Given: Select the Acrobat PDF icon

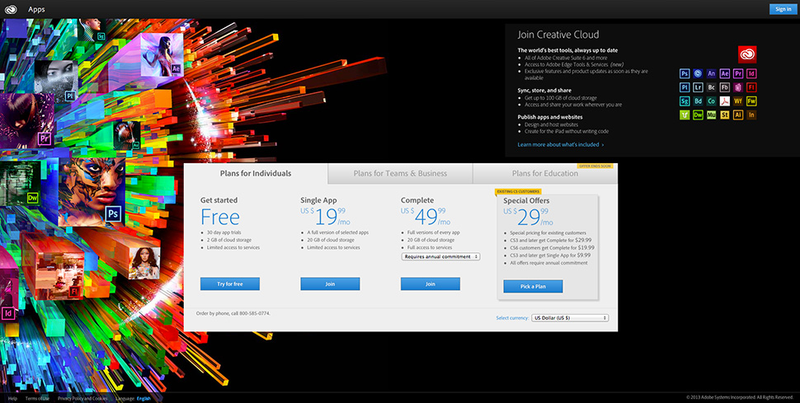Looking at the screenshot, I should [725, 101].
